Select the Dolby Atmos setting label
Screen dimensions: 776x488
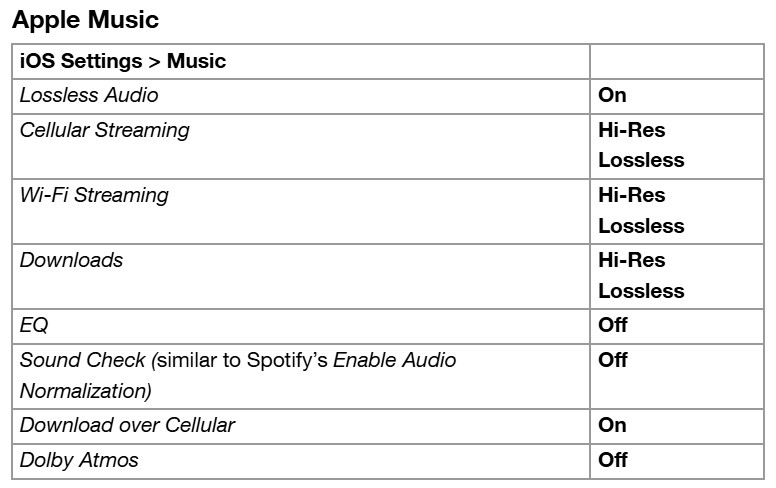pos(79,460)
